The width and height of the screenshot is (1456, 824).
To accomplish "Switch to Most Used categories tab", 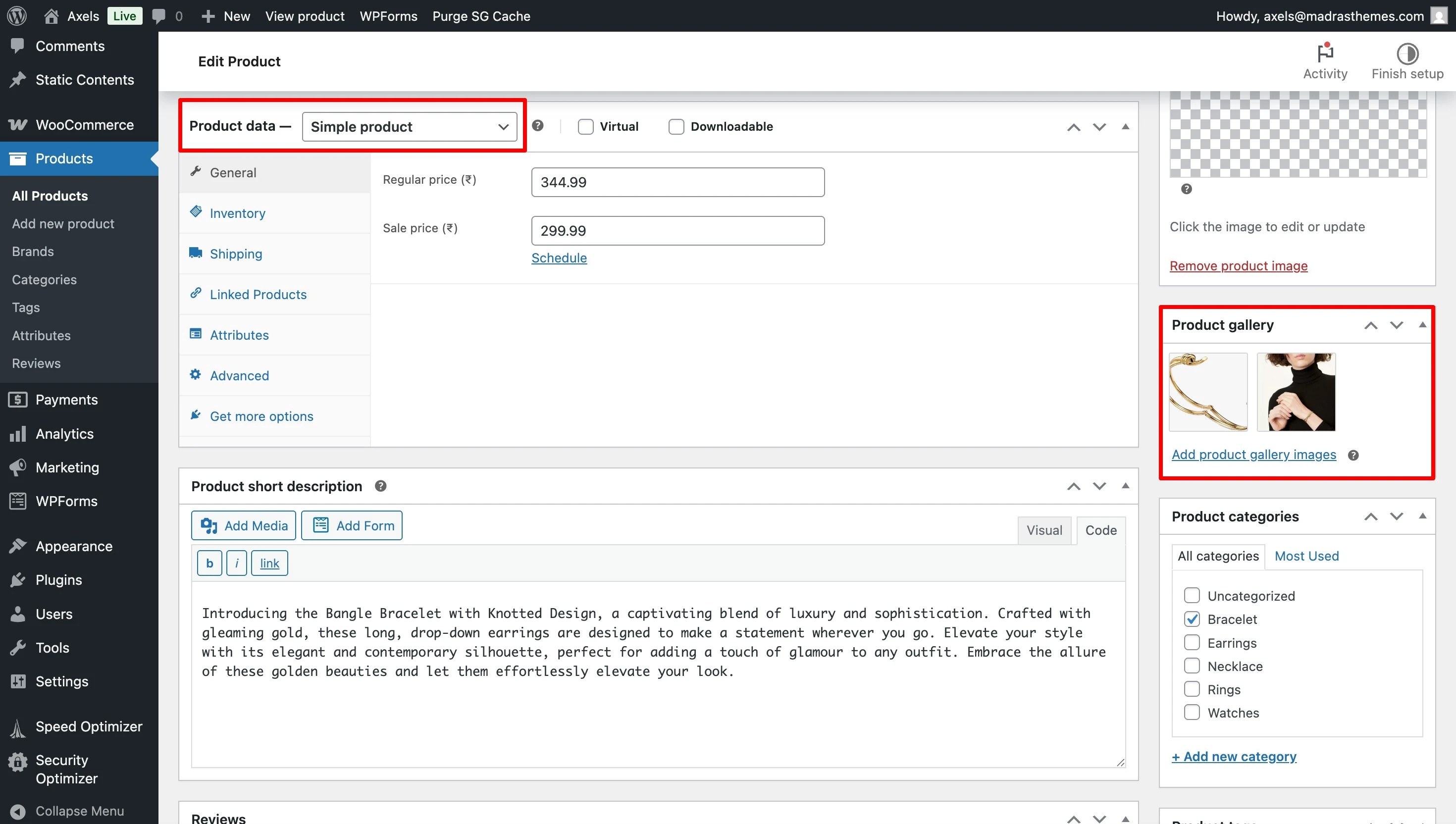I will [1306, 556].
